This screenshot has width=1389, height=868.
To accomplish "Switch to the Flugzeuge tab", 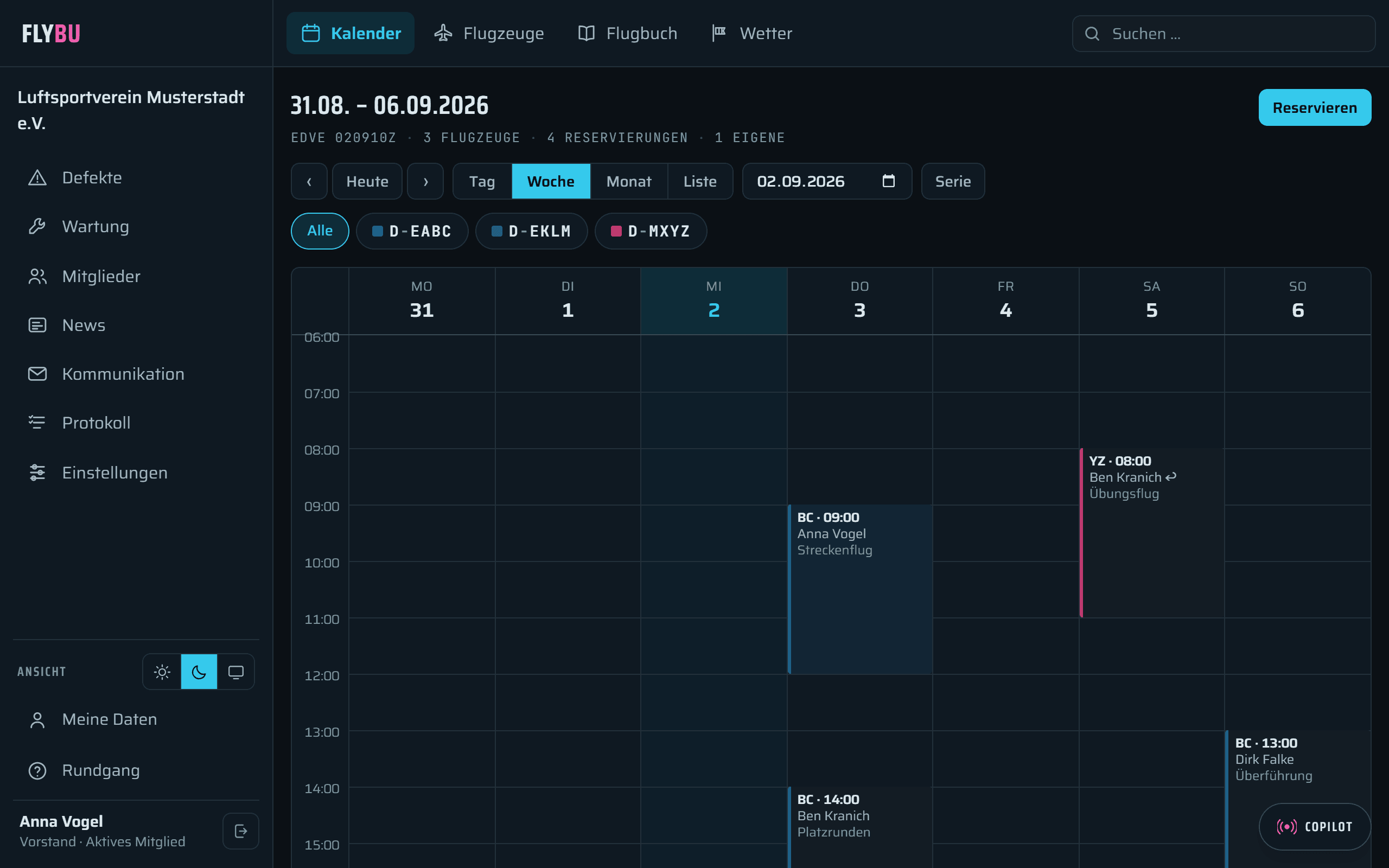I will [x=488, y=33].
